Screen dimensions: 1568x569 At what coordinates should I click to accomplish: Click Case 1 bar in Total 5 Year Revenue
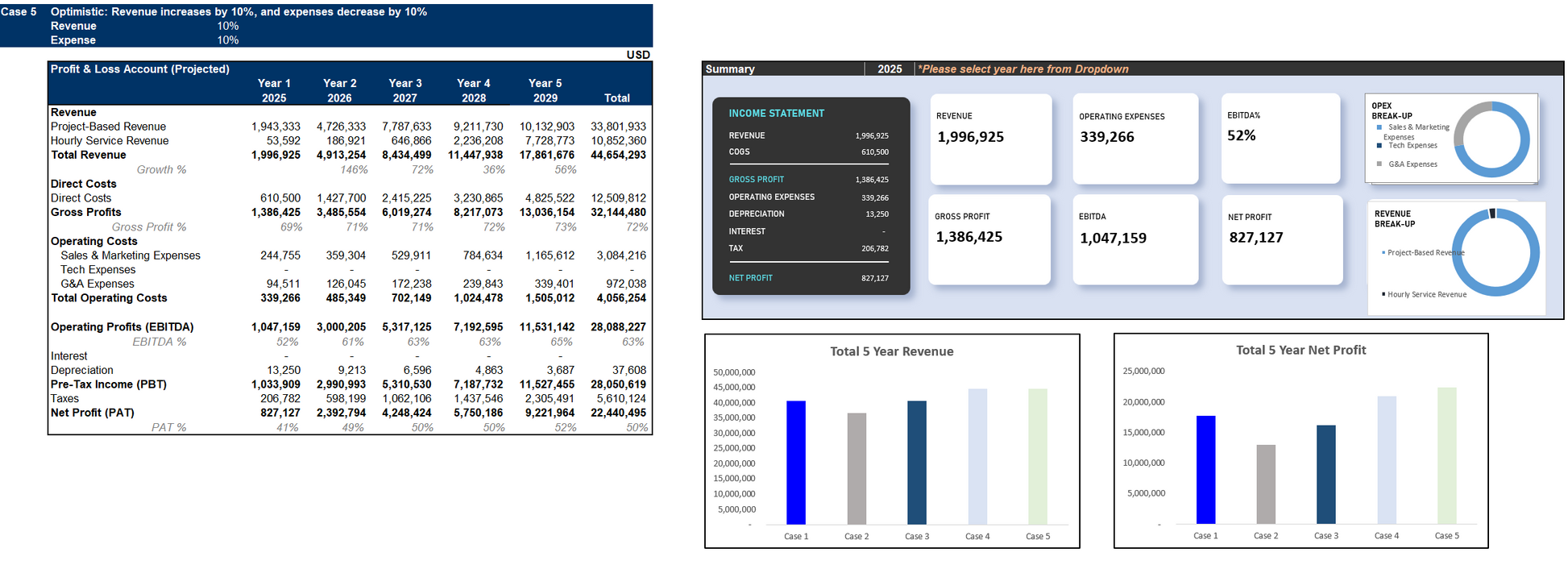point(795,463)
